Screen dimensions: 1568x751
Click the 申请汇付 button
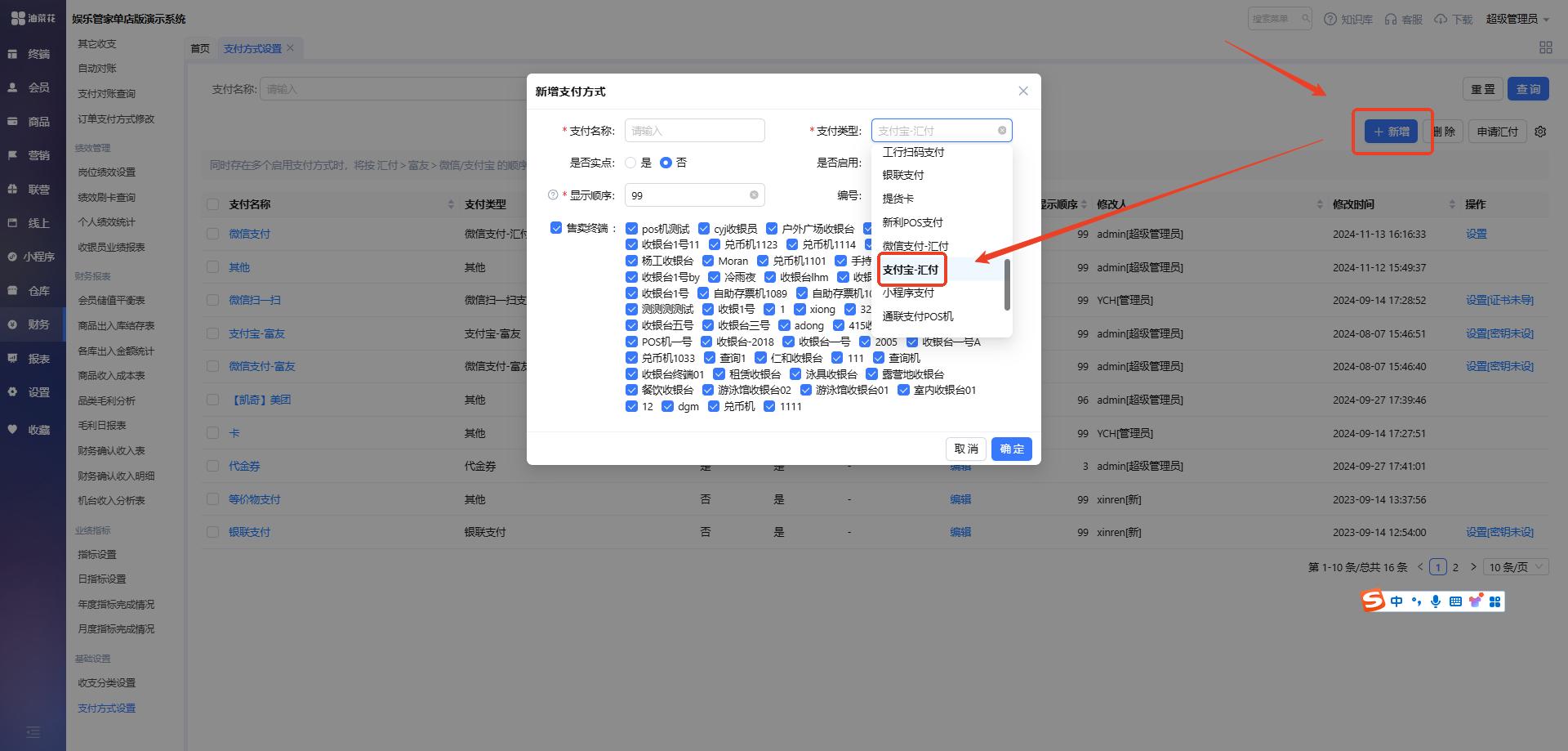1498,132
